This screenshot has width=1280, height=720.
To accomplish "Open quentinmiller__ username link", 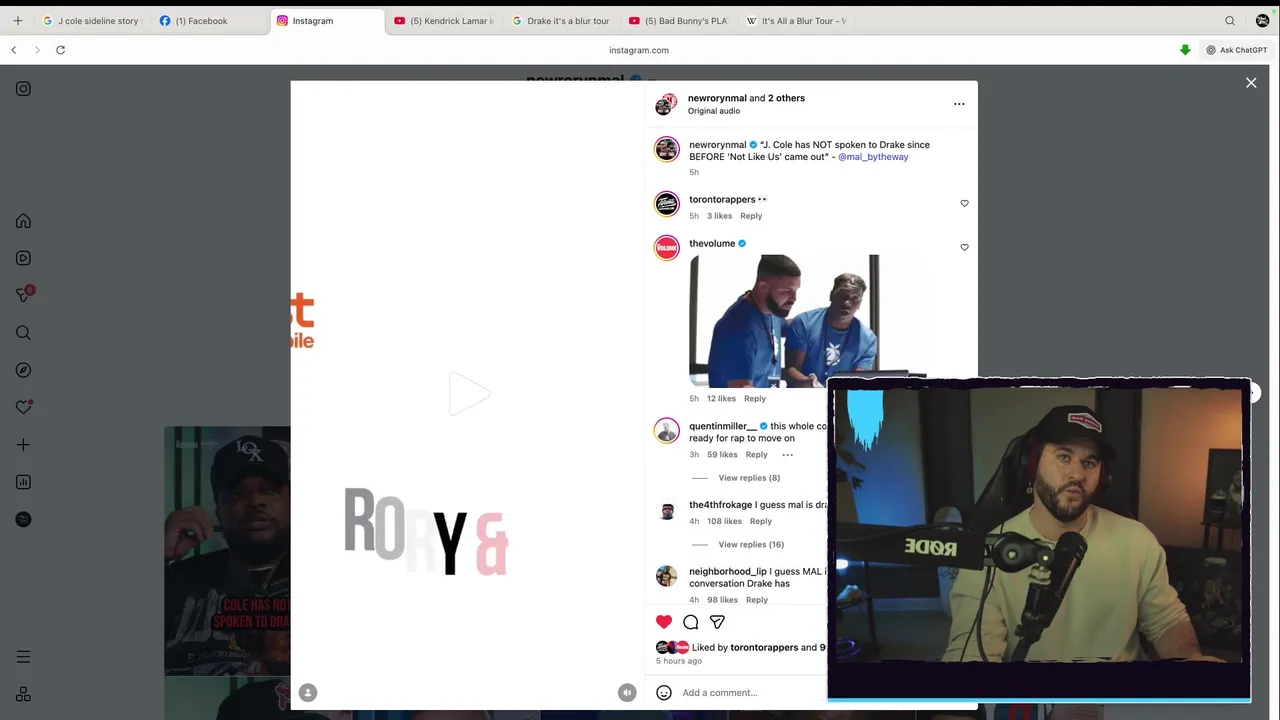I will pyautogui.click(x=723, y=426).
